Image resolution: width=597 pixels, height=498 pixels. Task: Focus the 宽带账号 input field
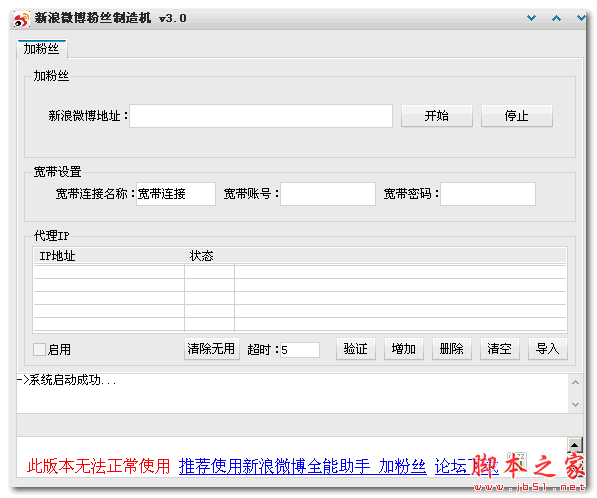[x=328, y=194]
